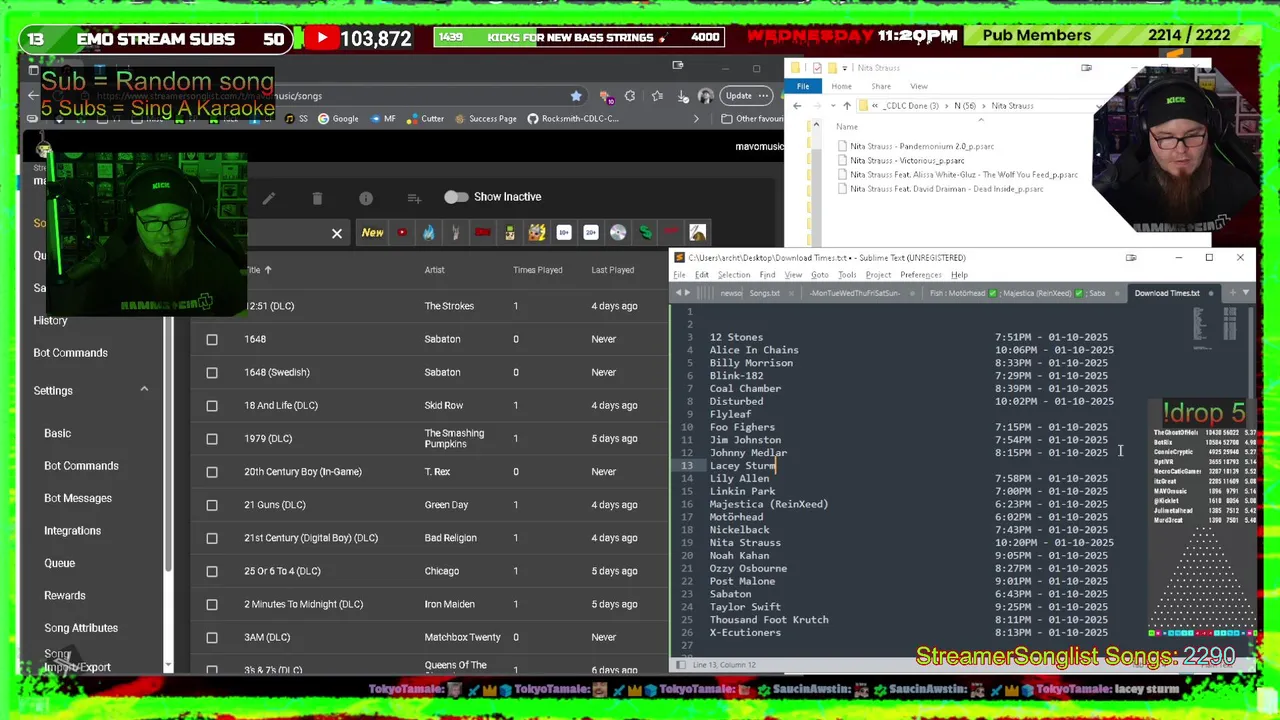The width and height of the screenshot is (1280, 720).
Task: Select the green dollar attribute filter icon
Action: [x=645, y=233]
